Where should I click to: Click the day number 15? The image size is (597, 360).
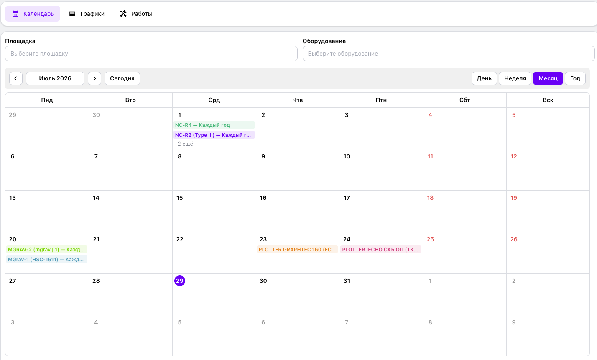(180, 198)
